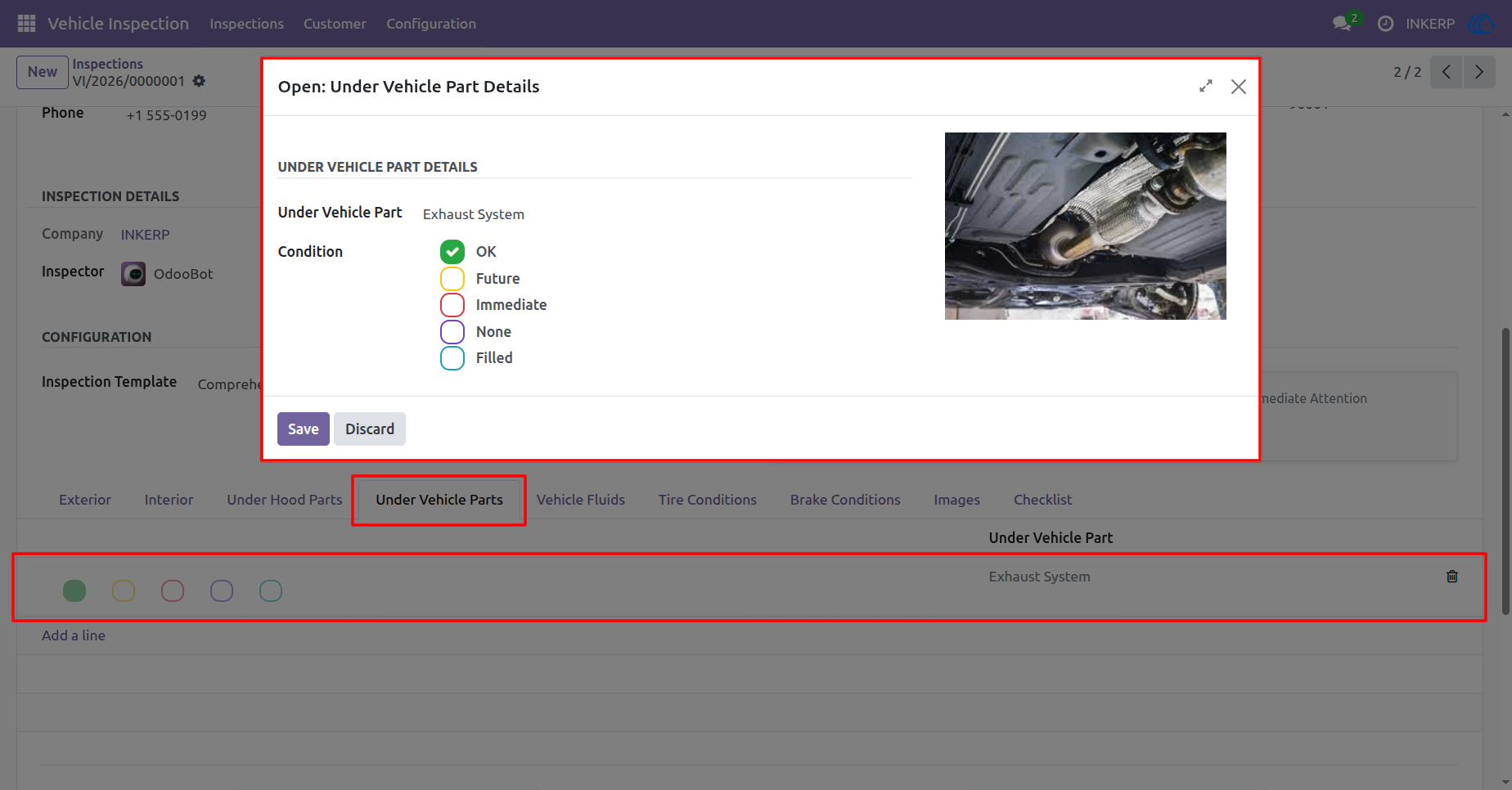Delete the Exhaust System row

pos(1452,577)
